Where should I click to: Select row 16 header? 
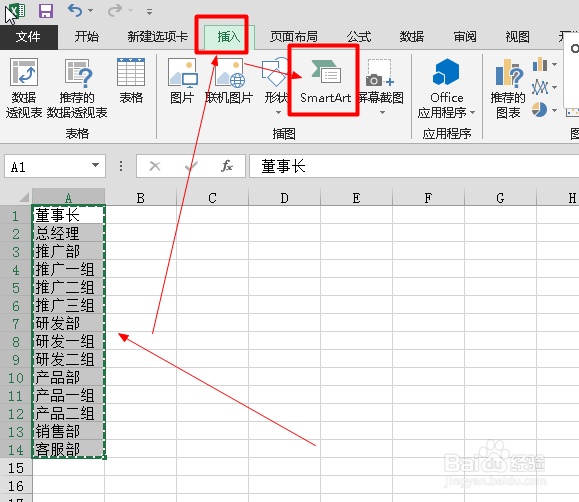[x=16, y=486]
